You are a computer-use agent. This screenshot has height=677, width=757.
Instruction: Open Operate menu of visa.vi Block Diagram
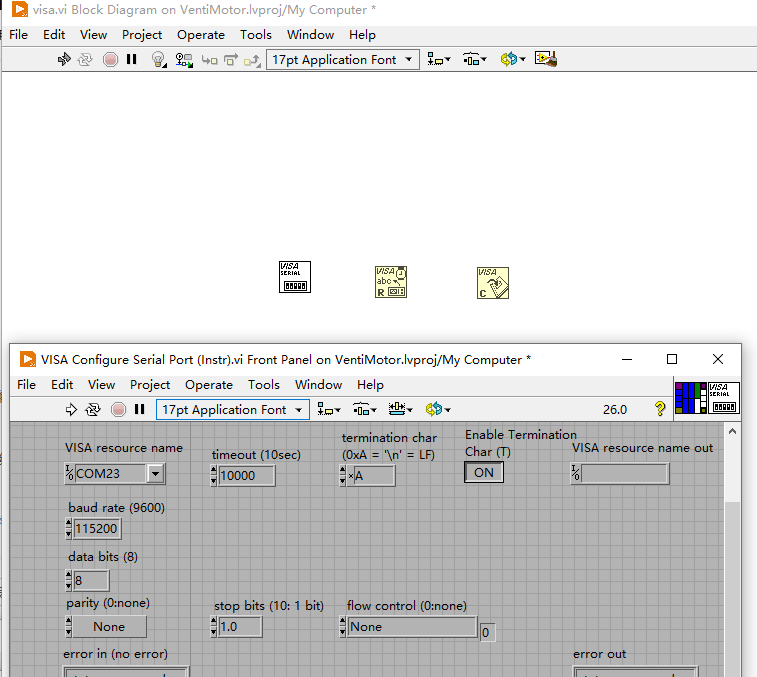pos(201,35)
